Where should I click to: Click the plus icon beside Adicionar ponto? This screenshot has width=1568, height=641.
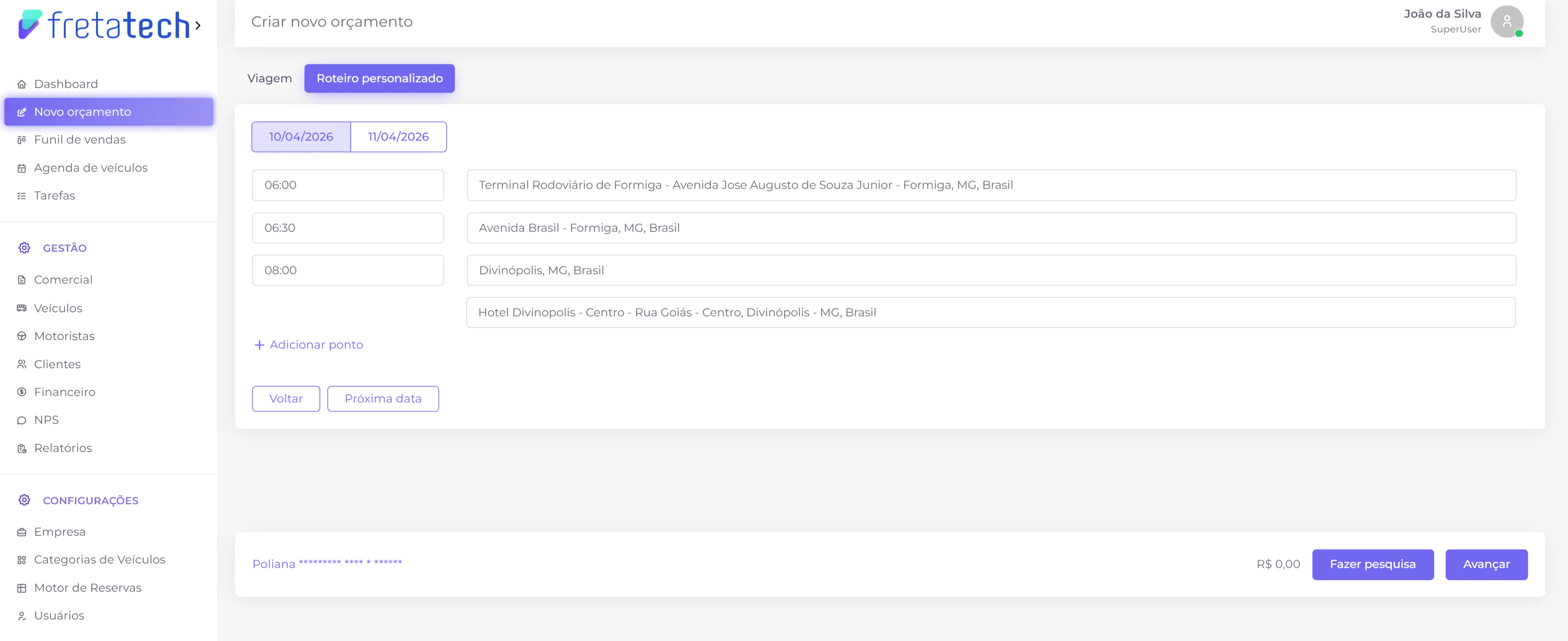pos(259,345)
